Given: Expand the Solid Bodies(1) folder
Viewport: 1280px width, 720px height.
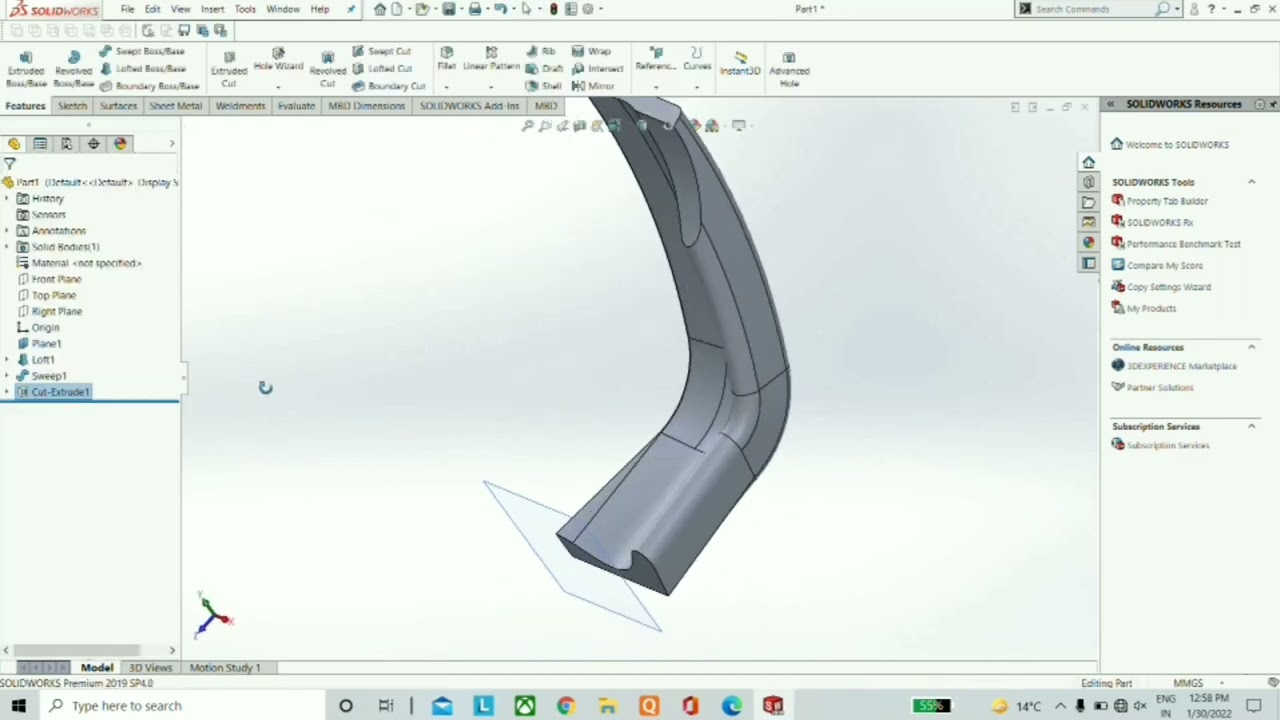Looking at the screenshot, I should [8, 247].
